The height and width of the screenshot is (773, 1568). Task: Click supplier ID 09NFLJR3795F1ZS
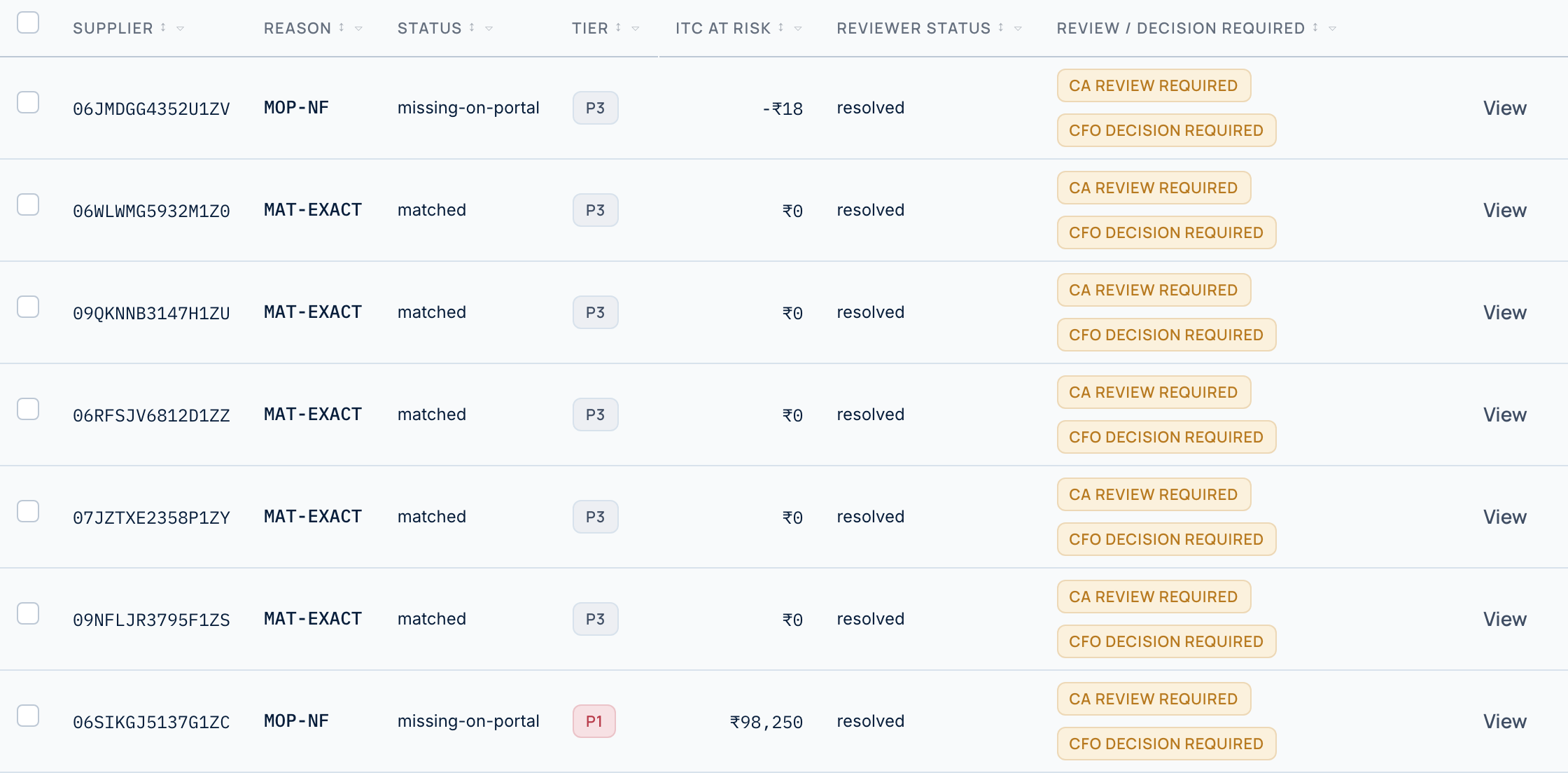coord(151,620)
